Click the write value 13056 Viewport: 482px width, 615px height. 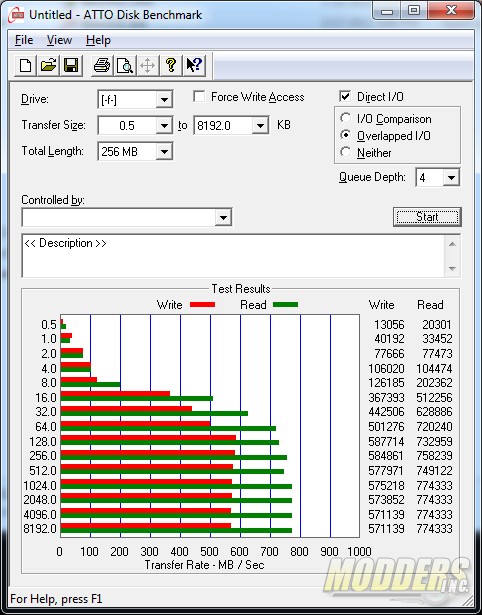pos(389,325)
